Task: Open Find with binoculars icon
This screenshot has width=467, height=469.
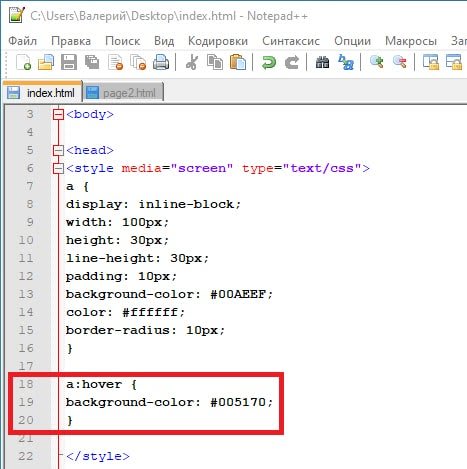Action: (322, 62)
